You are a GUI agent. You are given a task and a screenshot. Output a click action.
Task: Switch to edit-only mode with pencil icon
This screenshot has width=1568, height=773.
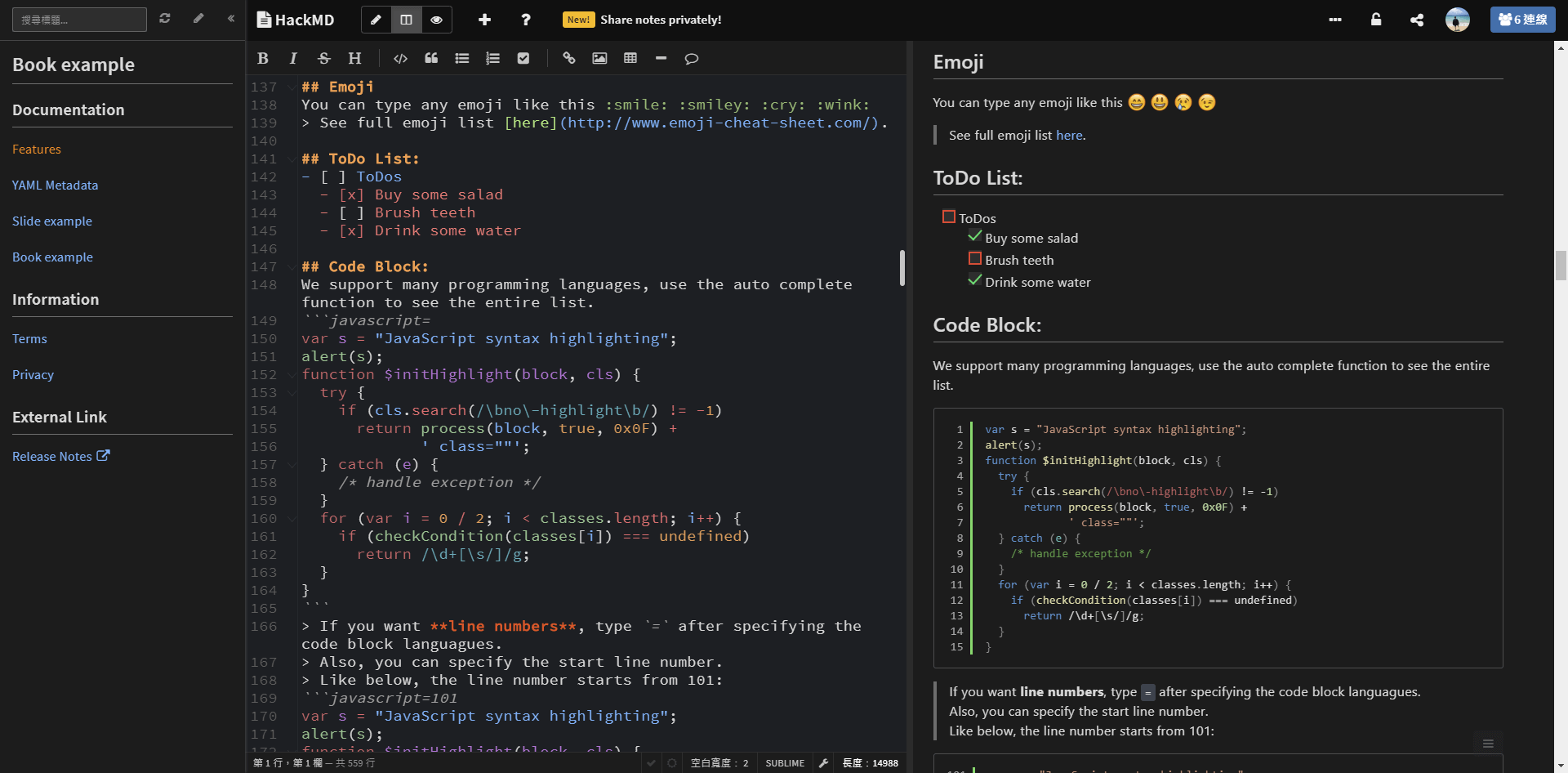376,20
